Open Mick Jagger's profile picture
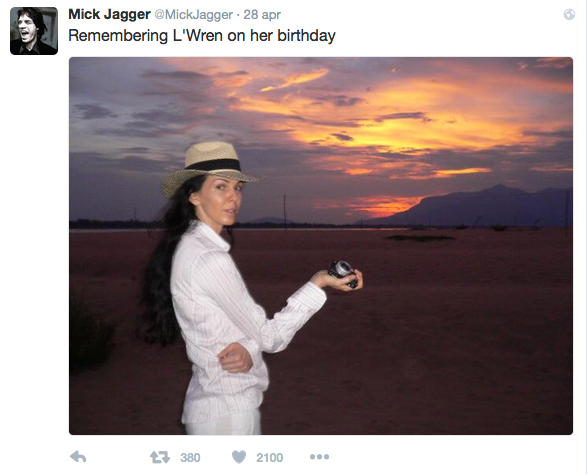 click(x=34, y=31)
